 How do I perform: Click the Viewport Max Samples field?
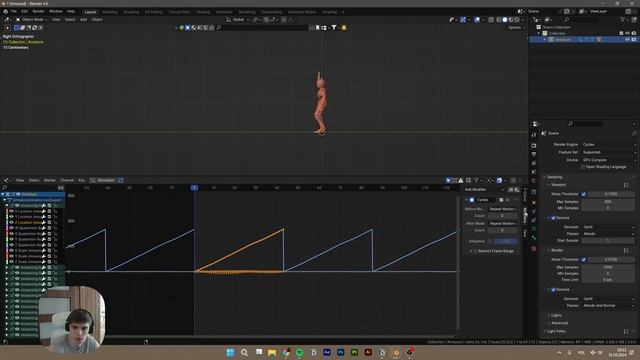[608, 202]
